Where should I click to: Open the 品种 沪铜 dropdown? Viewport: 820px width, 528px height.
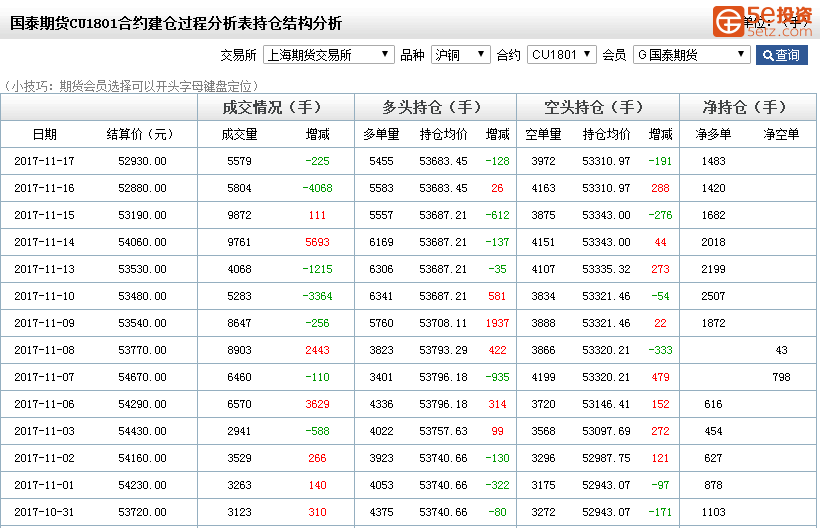pos(460,55)
